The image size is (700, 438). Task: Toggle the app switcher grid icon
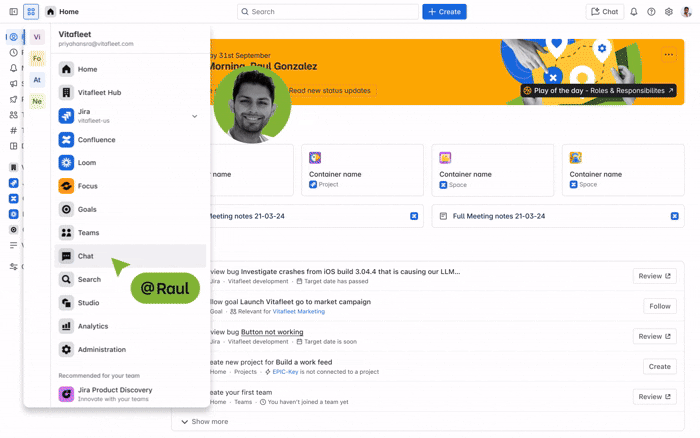tap(31, 12)
